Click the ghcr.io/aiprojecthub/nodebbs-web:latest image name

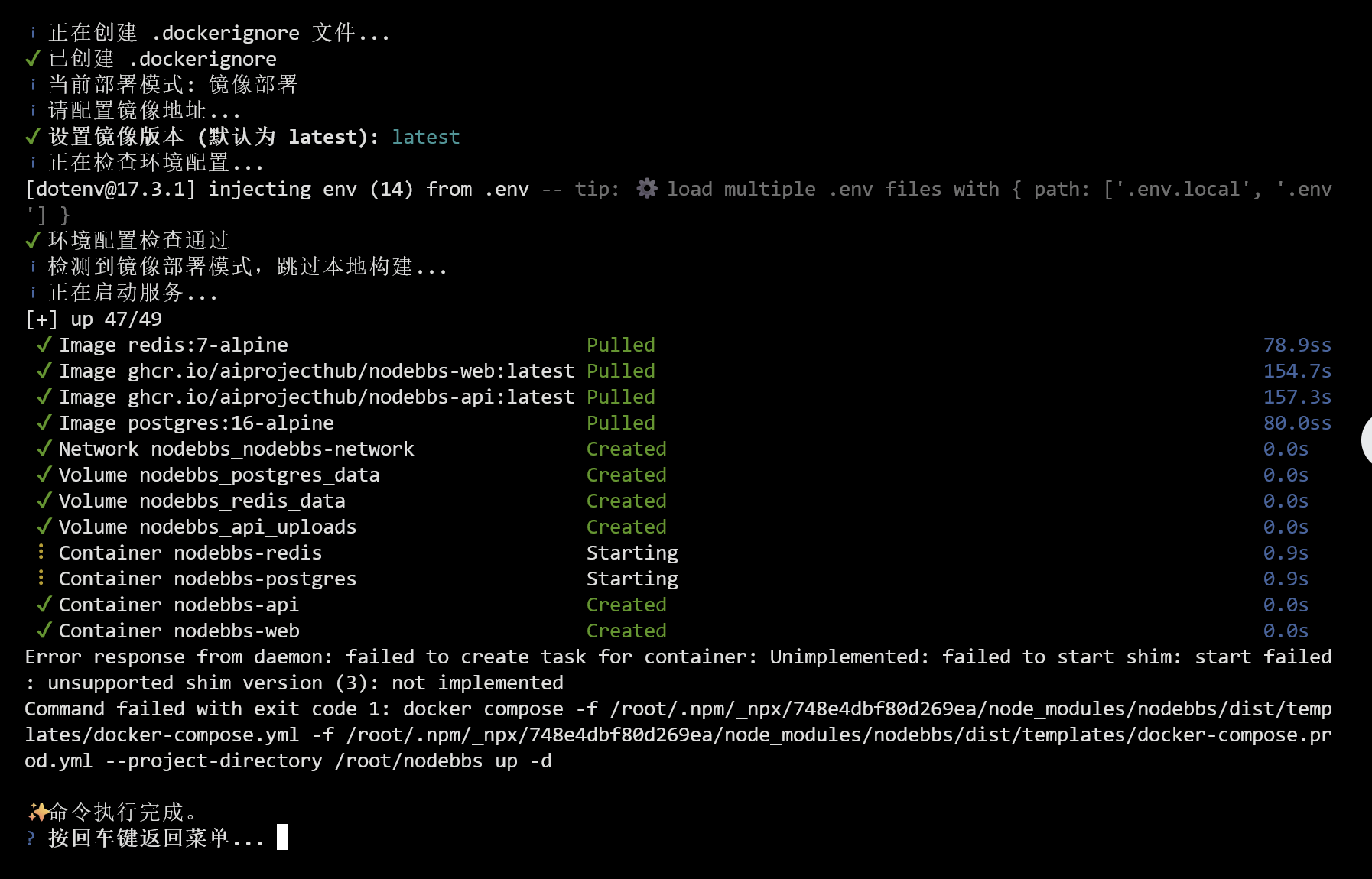click(x=350, y=371)
